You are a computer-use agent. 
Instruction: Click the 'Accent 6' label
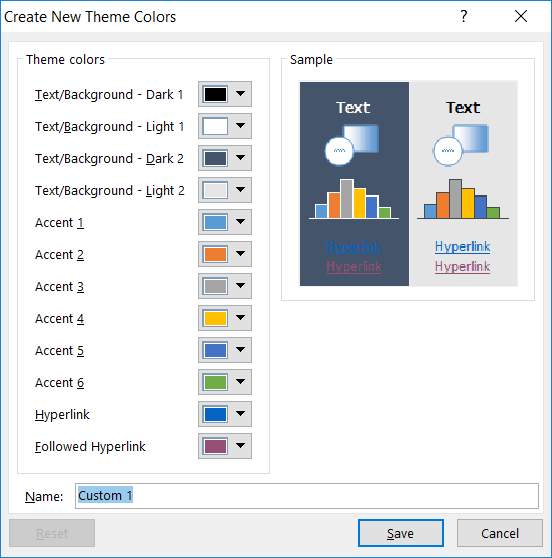[59, 383]
